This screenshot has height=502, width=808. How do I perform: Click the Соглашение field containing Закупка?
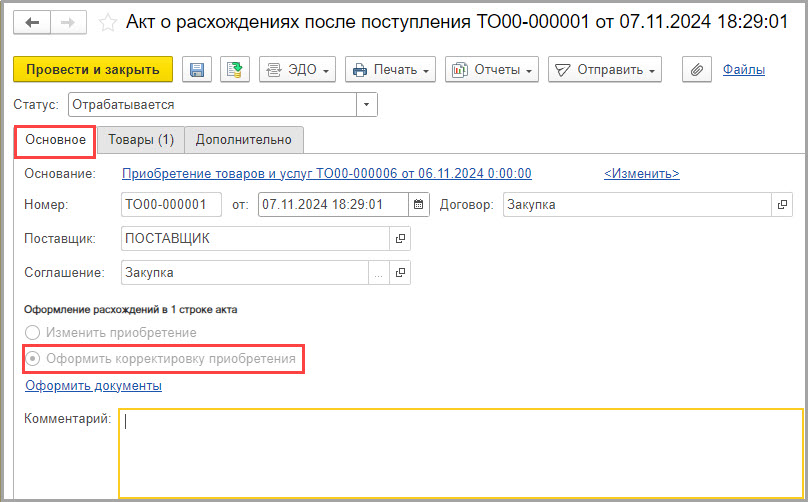point(245,273)
